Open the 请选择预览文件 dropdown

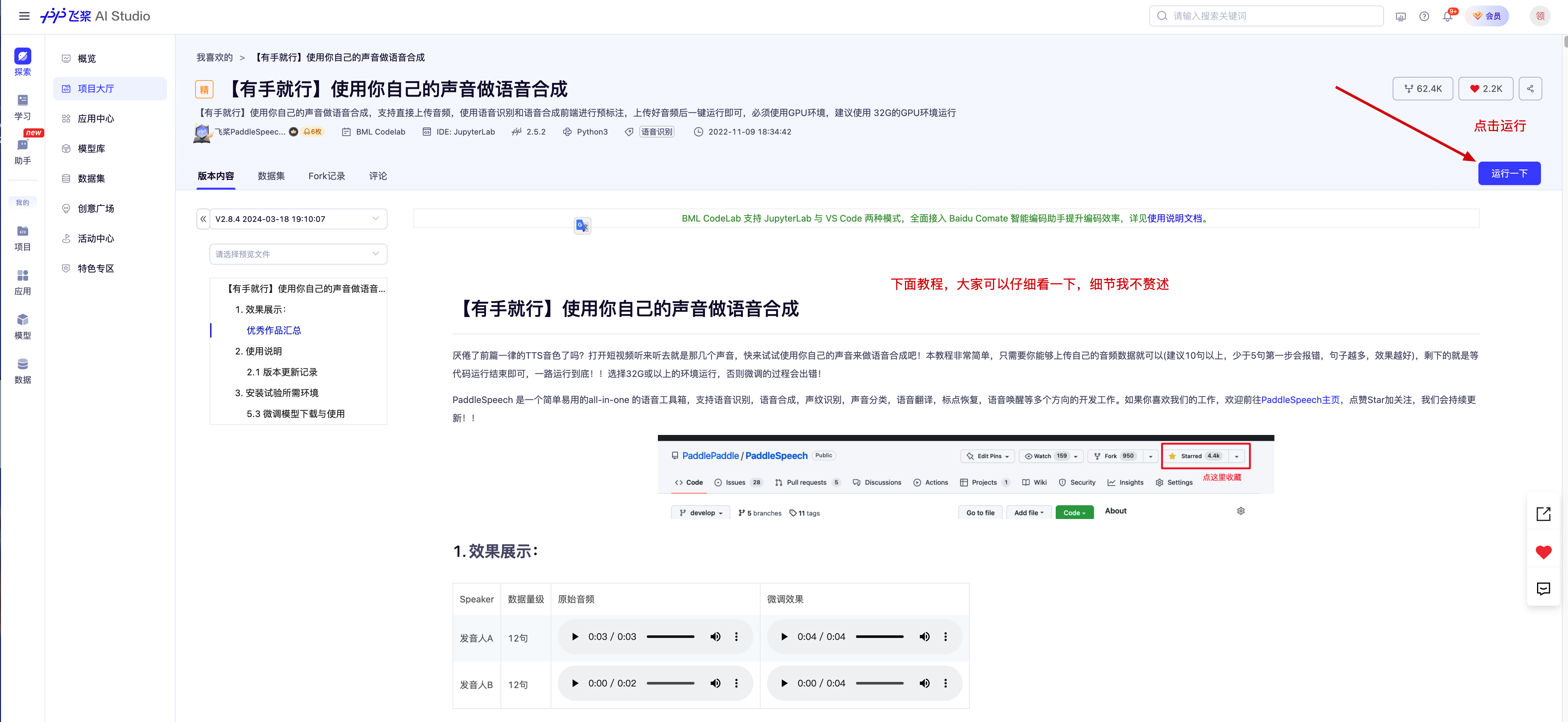[298, 254]
